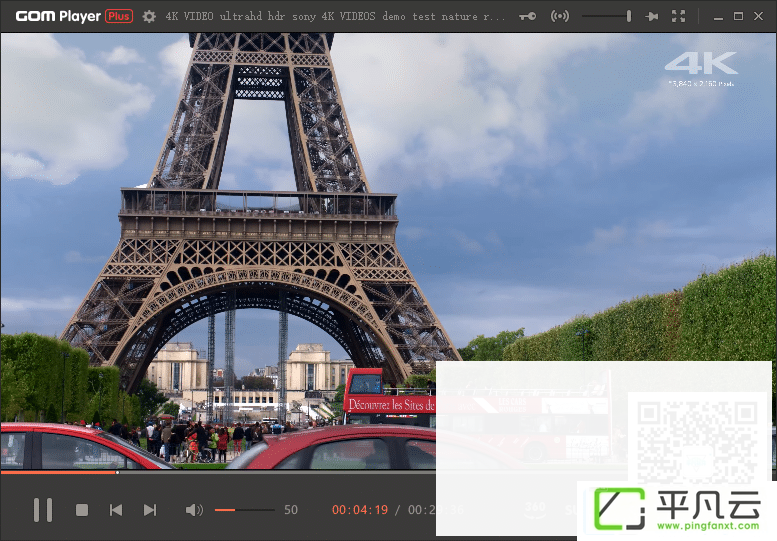Switch to fullscreen mode with the corner-arrows icon

point(678,16)
